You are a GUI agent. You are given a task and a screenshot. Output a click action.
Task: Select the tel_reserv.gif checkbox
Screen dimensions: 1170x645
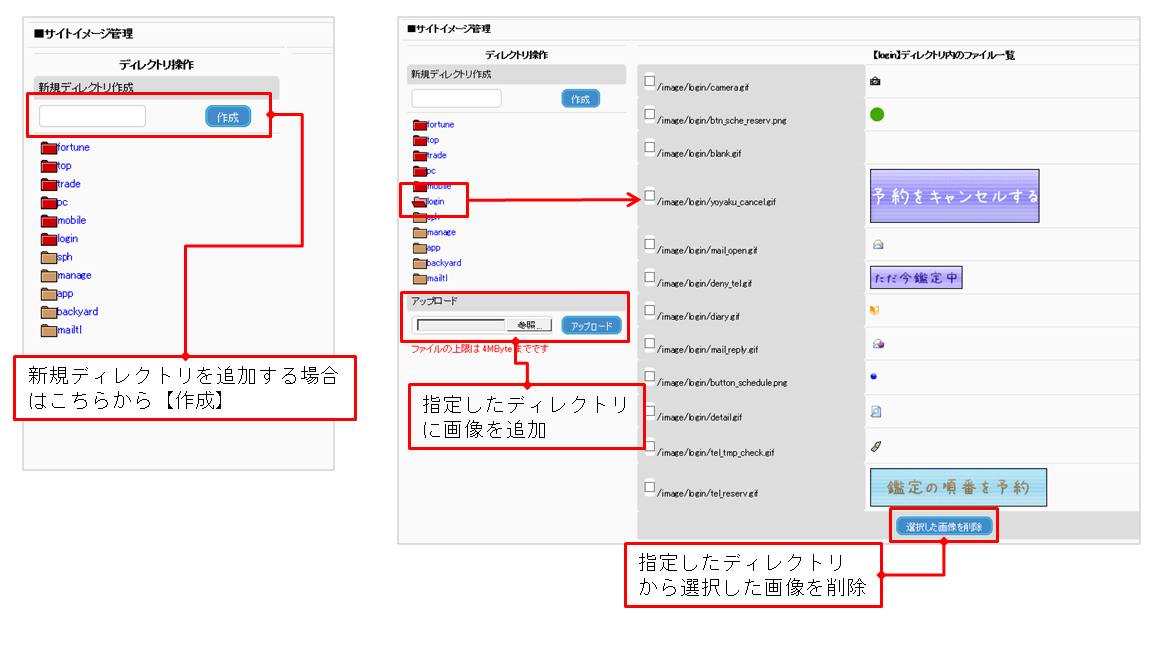click(x=650, y=487)
